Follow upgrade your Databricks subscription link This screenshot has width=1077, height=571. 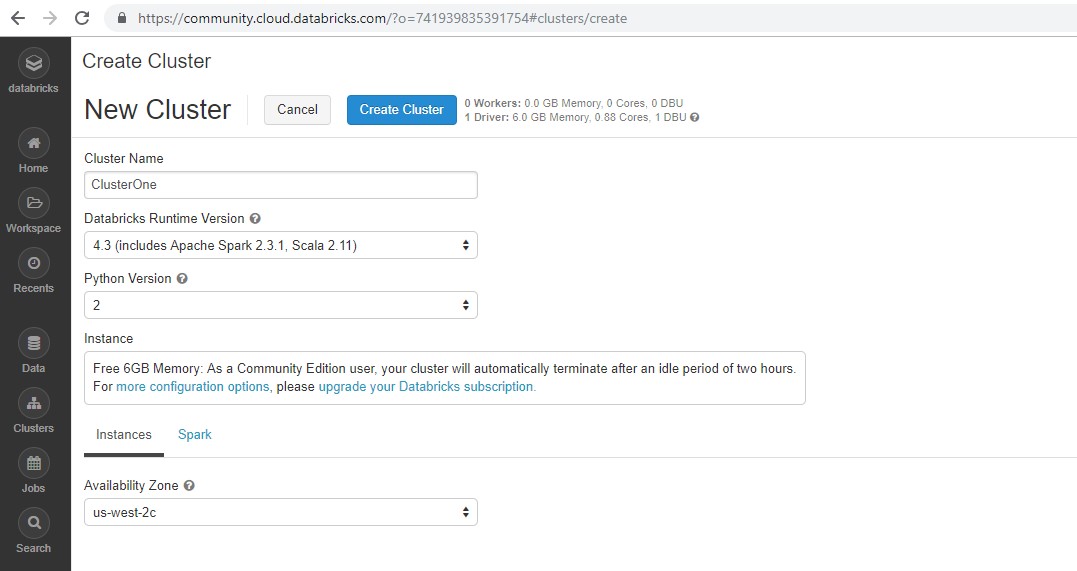pos(426,387)
